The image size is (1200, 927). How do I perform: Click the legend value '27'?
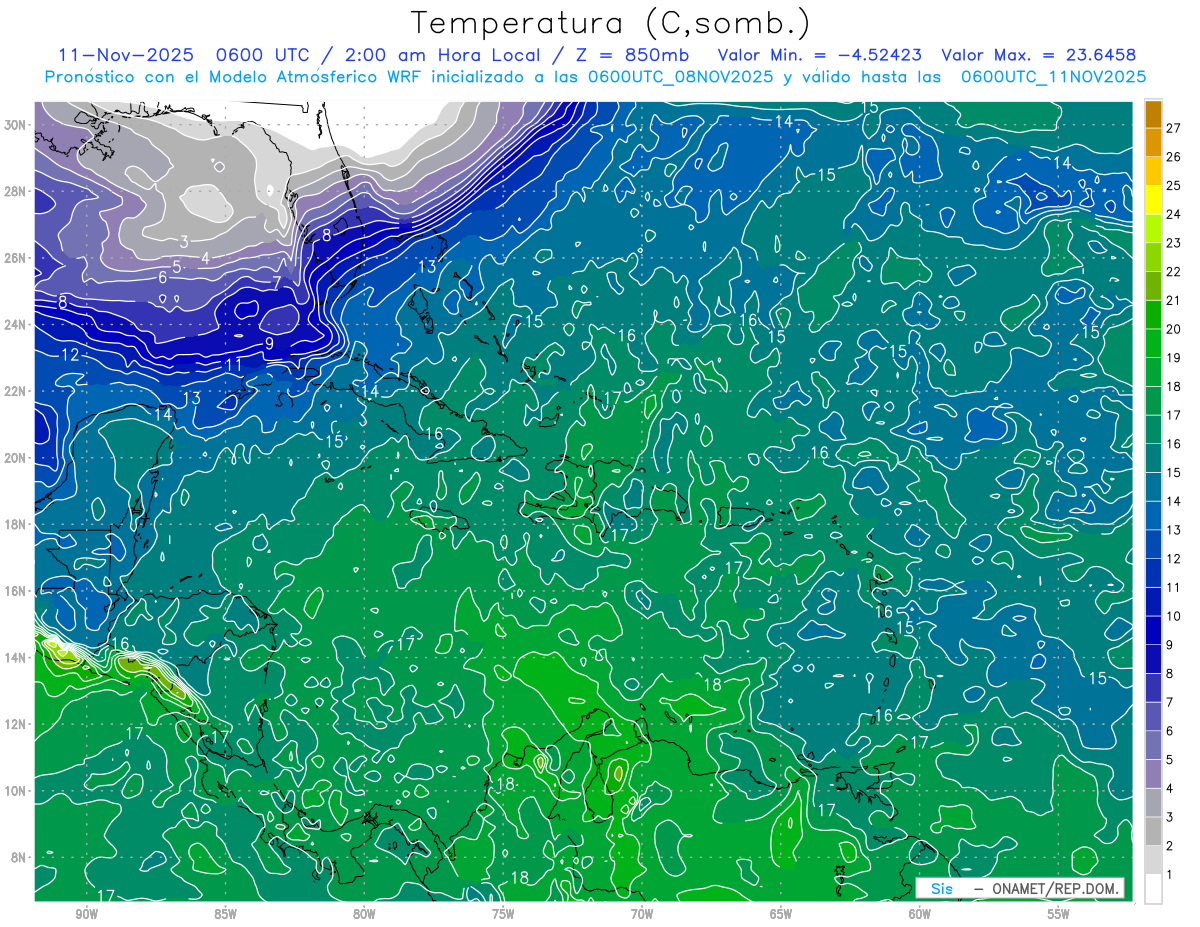[1174, 128]
